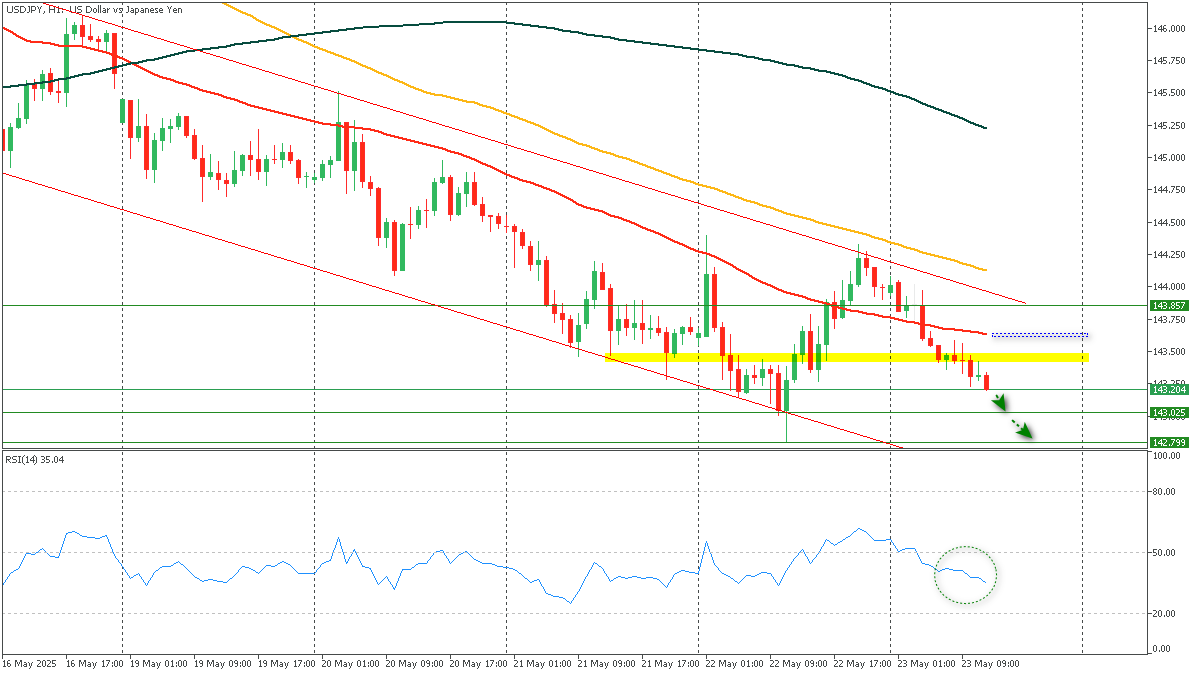Screen dimensions: 1200x675
Task: Click the 144.500 price axis label
Action: [x=1169, y=223]
